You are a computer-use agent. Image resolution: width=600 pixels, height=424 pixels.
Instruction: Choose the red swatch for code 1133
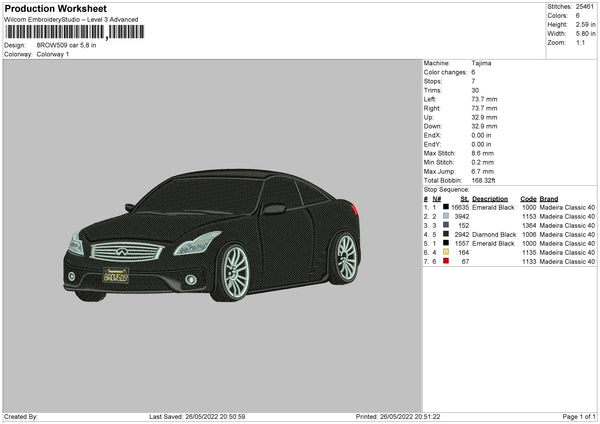[x=446, y=261]
